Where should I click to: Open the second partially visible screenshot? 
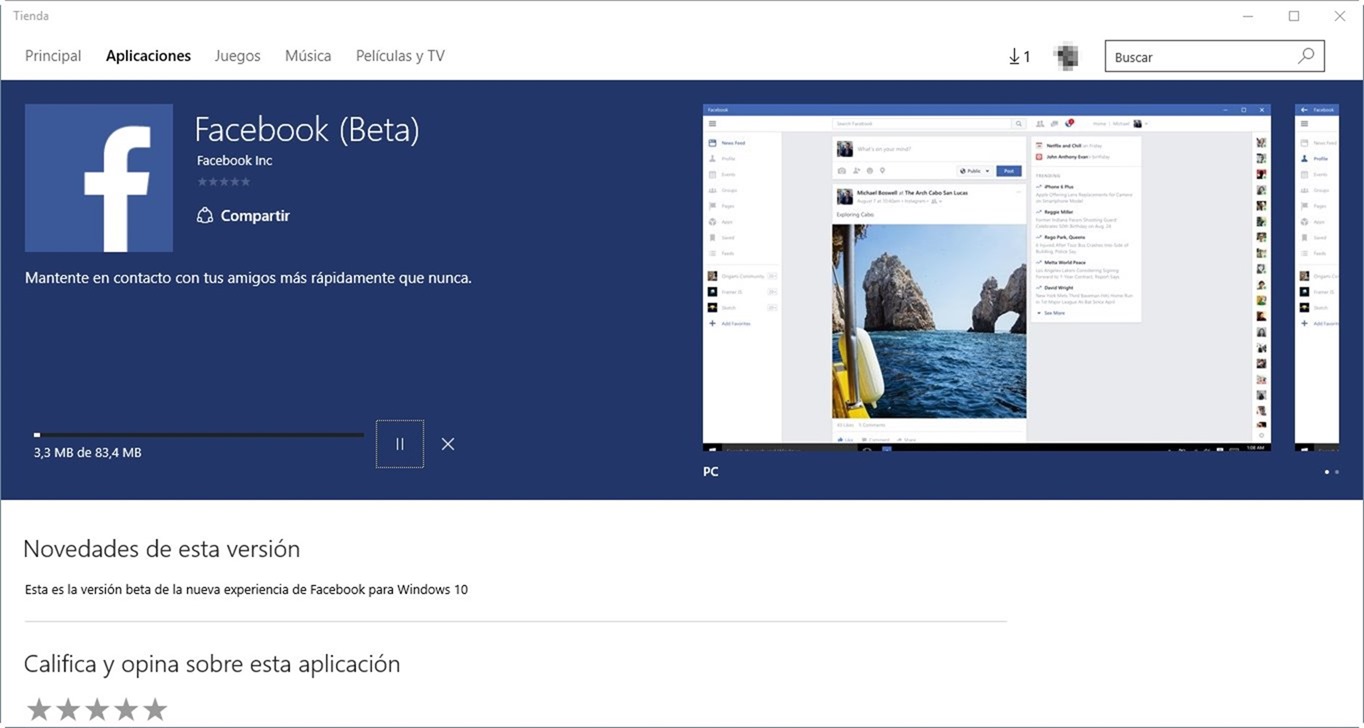coord(1317,277)
